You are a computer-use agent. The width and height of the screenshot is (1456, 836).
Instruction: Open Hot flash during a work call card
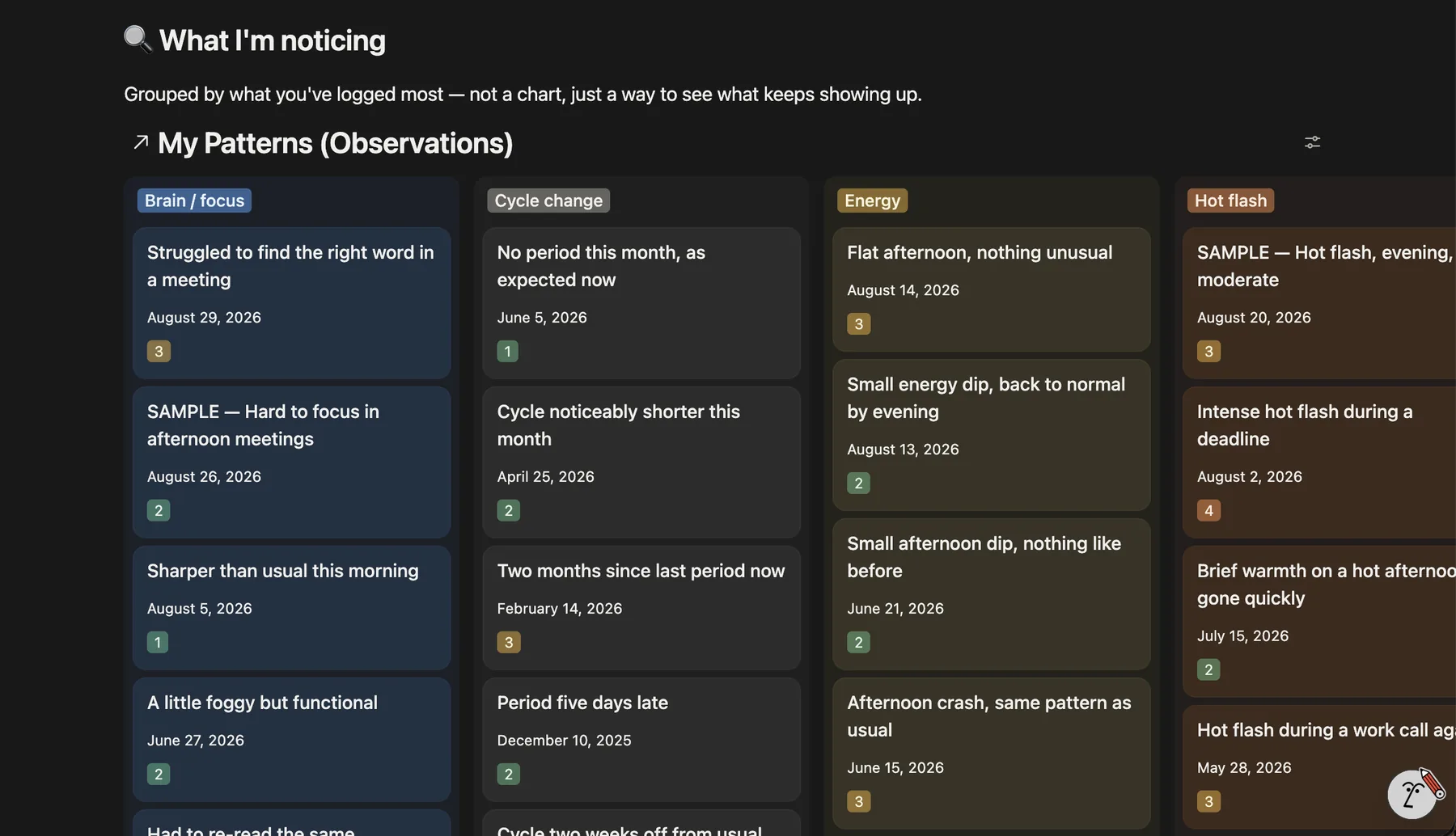coord(1319,767)
